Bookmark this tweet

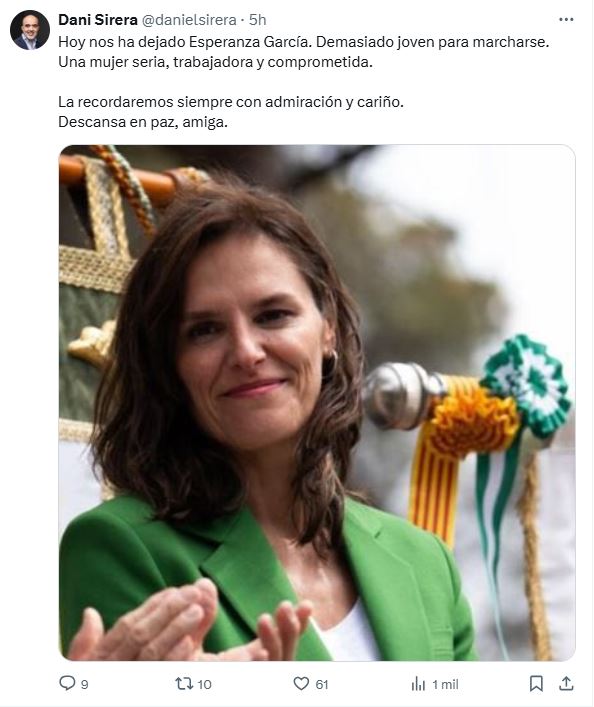(x=536, y=684)
